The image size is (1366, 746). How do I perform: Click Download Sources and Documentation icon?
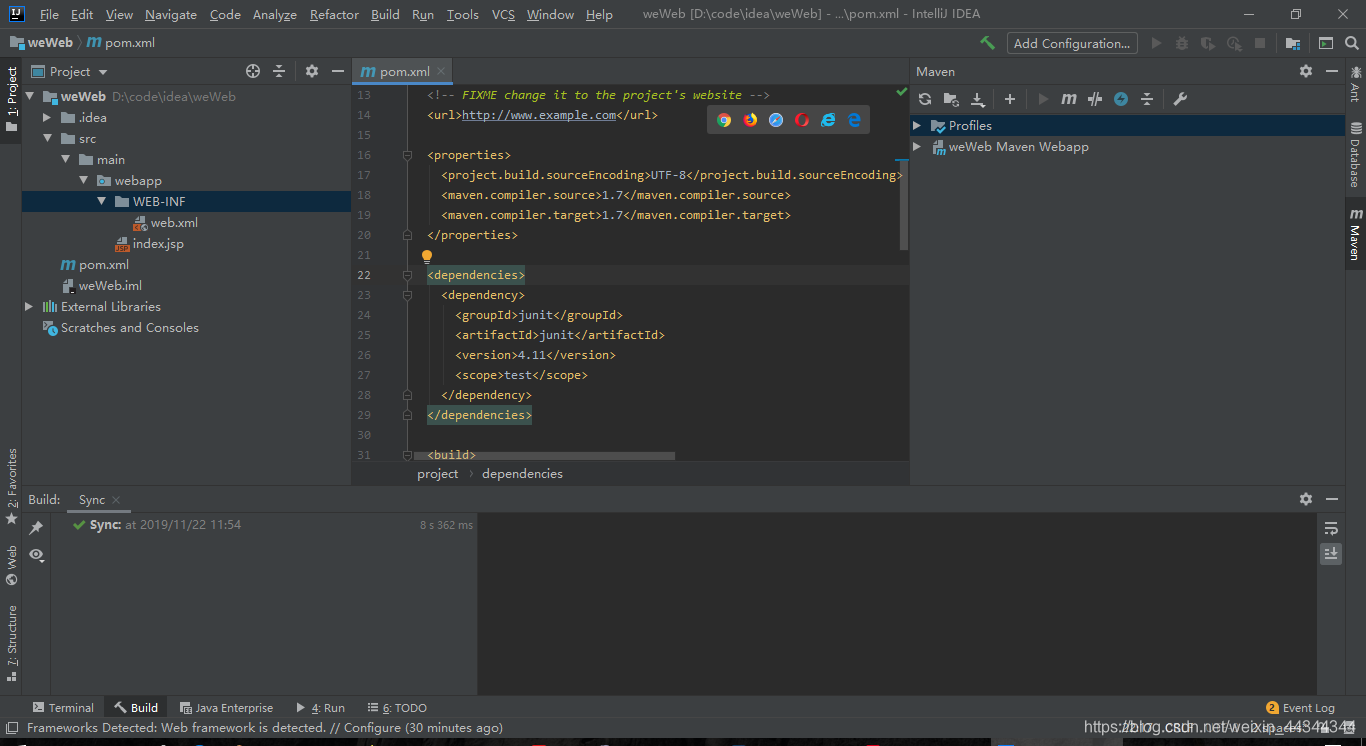[978, 99]
